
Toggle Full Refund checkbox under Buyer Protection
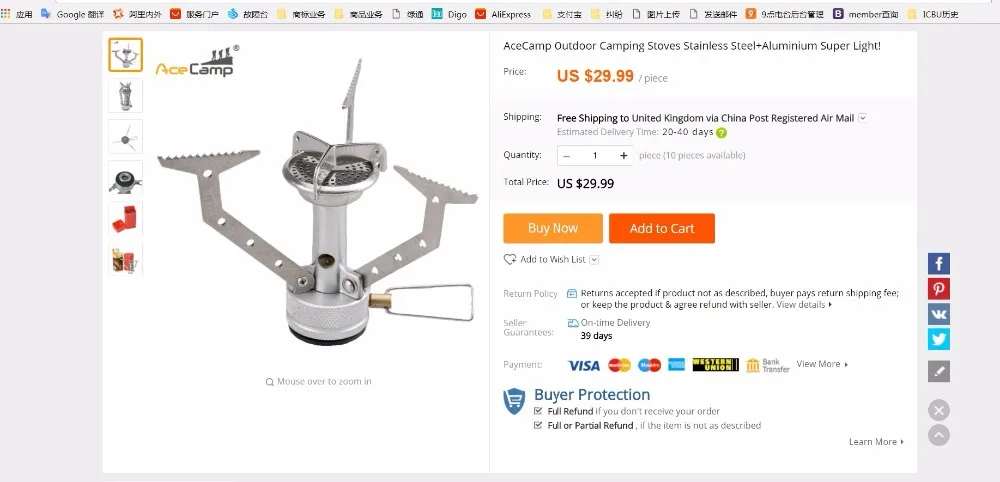coord(538,411)
